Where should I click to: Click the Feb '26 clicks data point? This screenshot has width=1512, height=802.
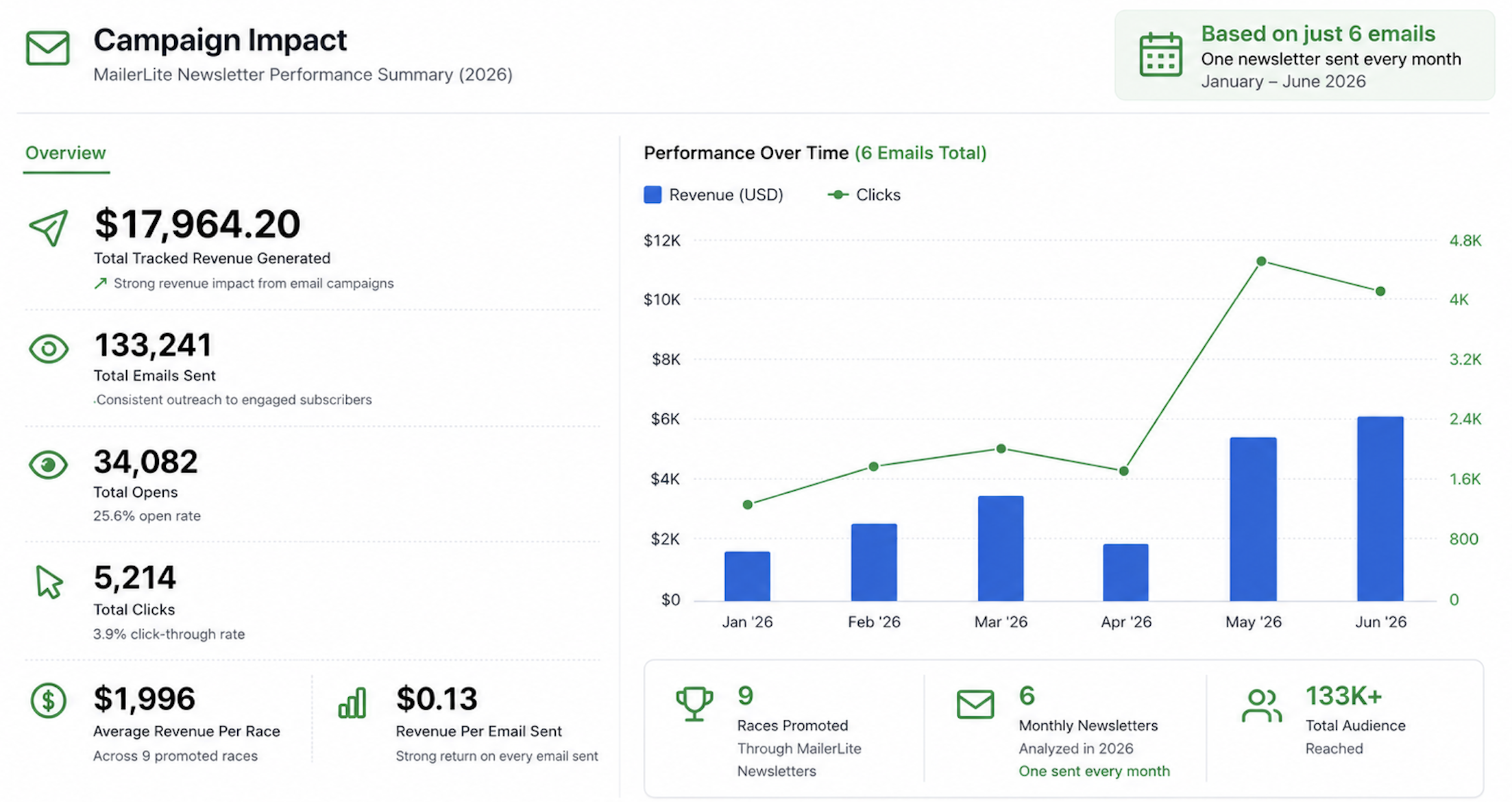[874, 466]
